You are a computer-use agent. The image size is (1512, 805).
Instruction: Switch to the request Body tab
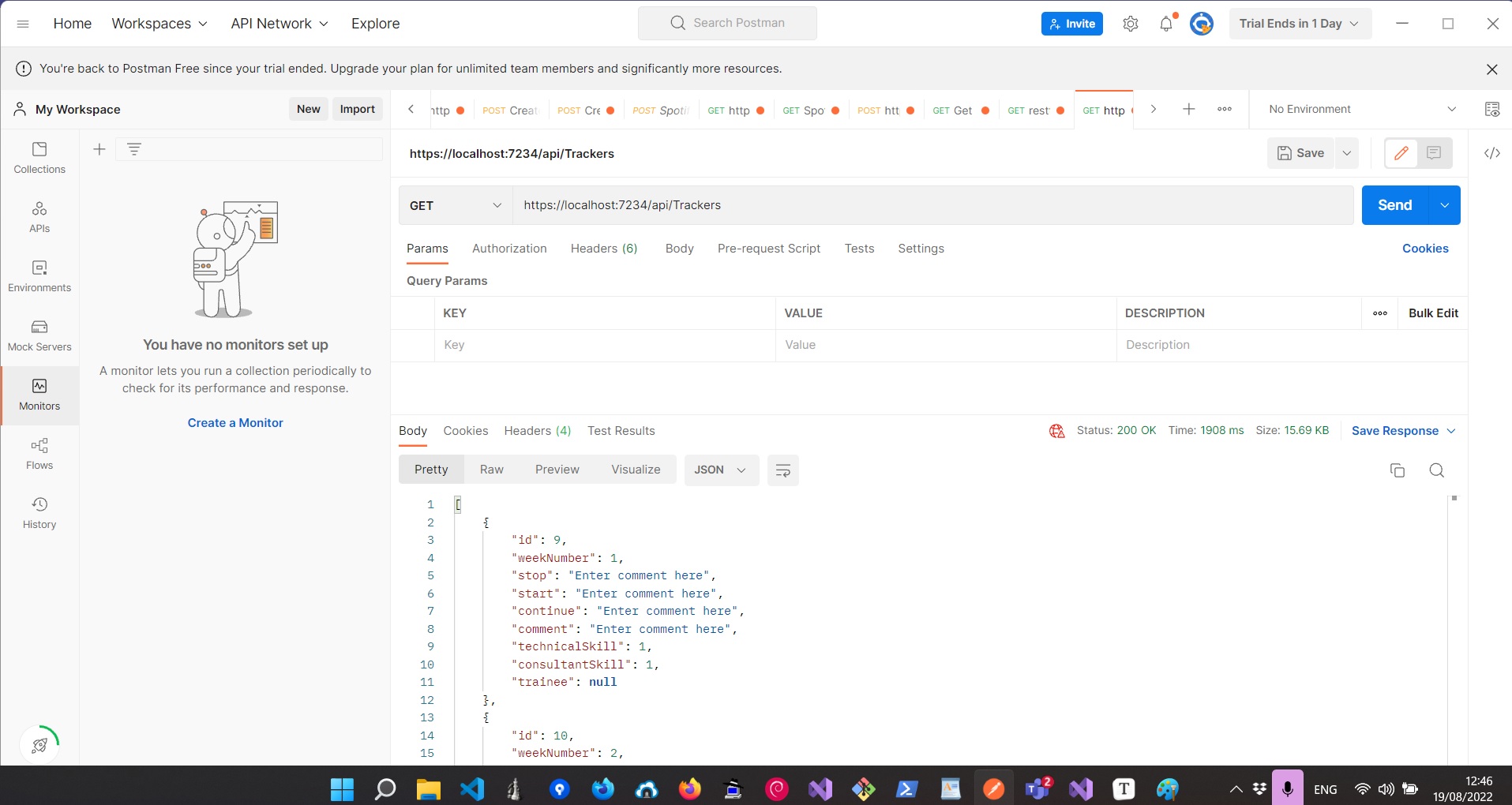680,249
